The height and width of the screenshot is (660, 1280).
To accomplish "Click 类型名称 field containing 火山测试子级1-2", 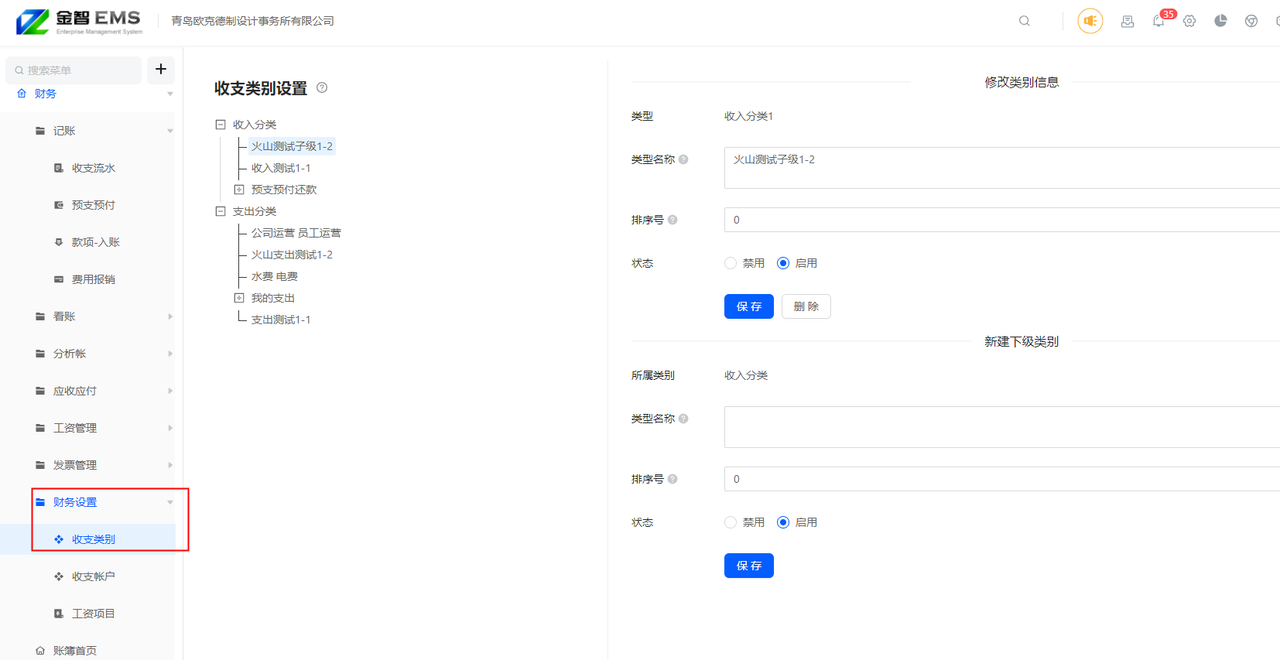I will tap(1002, 168).
